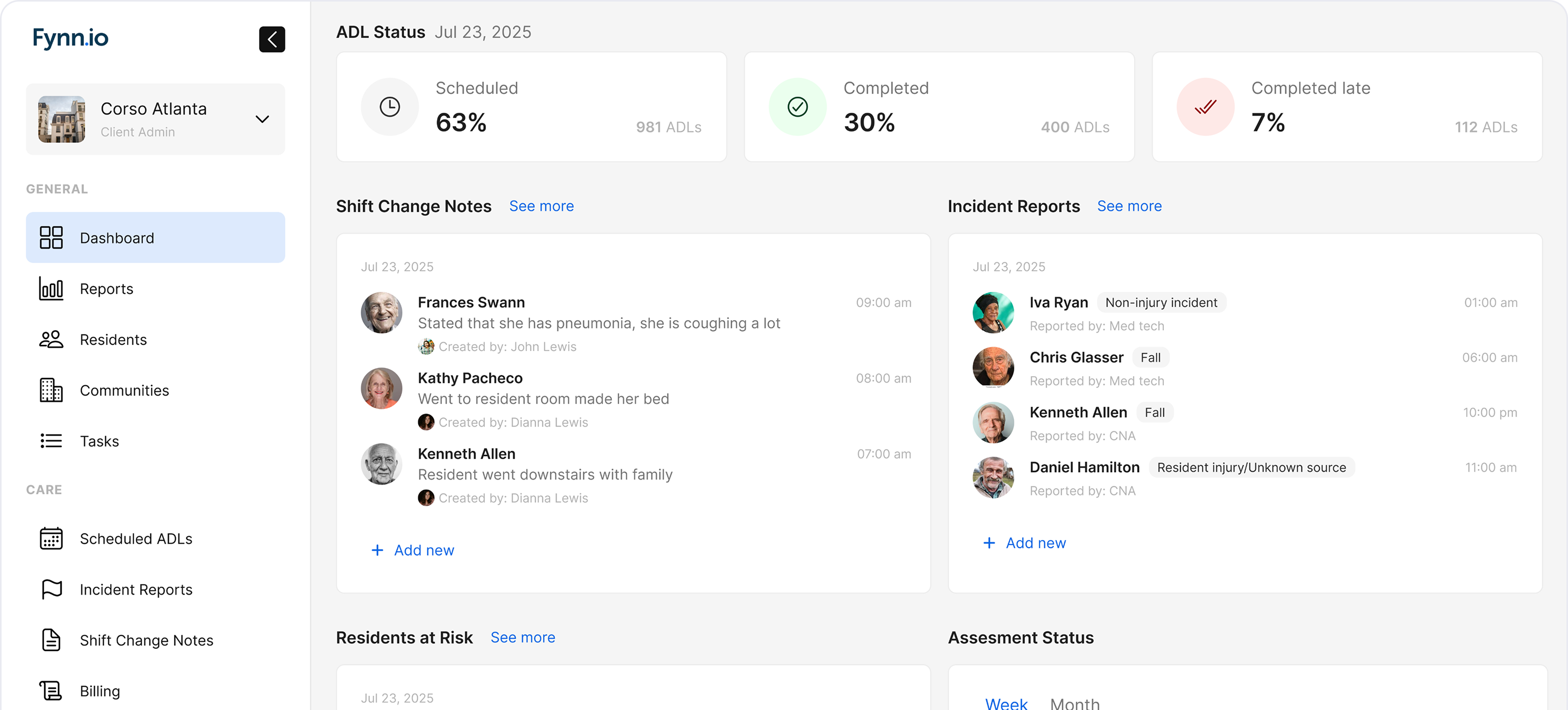Open Reports via its bar chart icon
Screen dimensions: 1568x710
(51, 289)
